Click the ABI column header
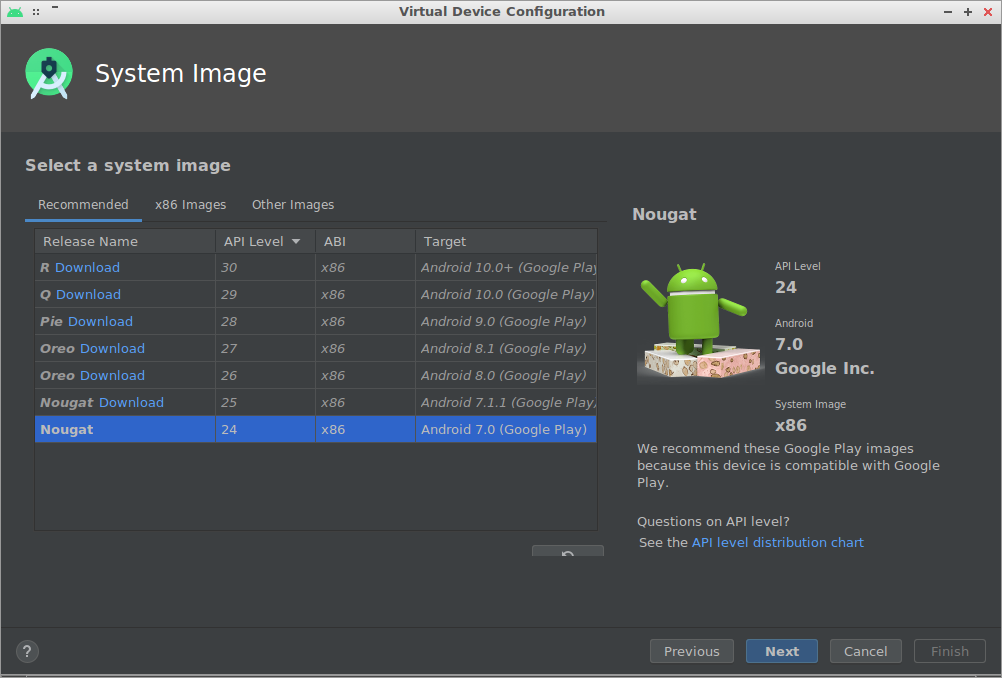This screenshot has width=1002, height=678. [x=366, y=242]
